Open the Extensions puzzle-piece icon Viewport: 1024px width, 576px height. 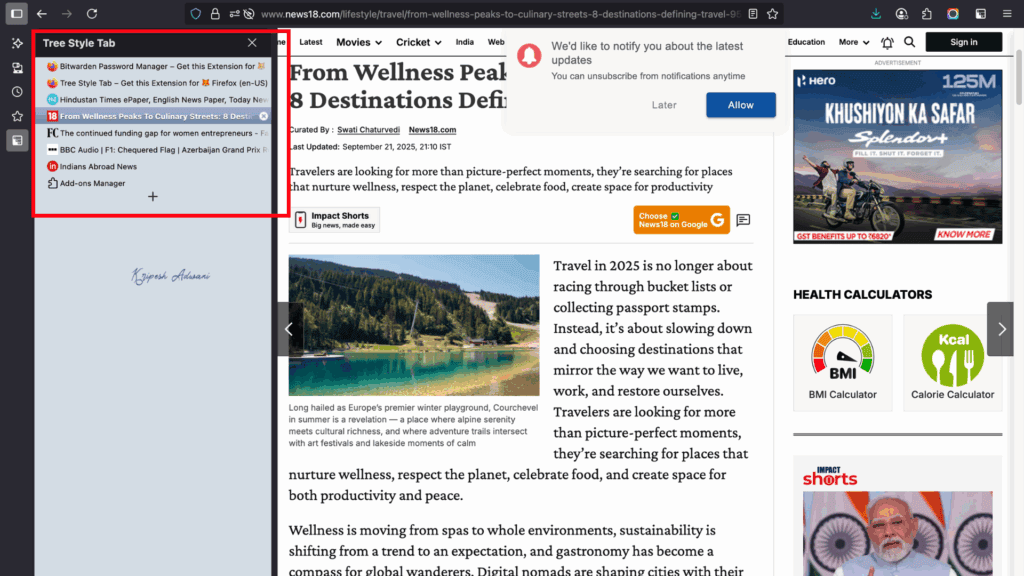[x=926, y=13]
